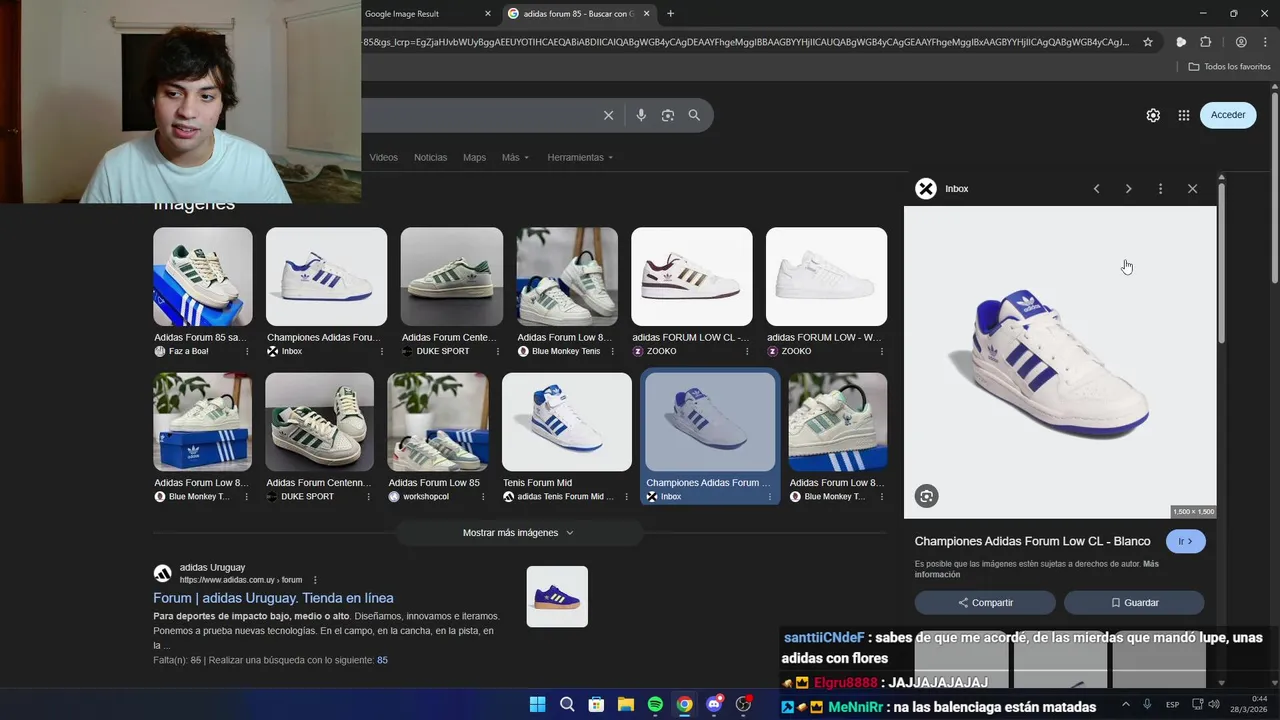Clear the Google search box text
Viewport: 1280px width, 720px height.
pos(608,115)
